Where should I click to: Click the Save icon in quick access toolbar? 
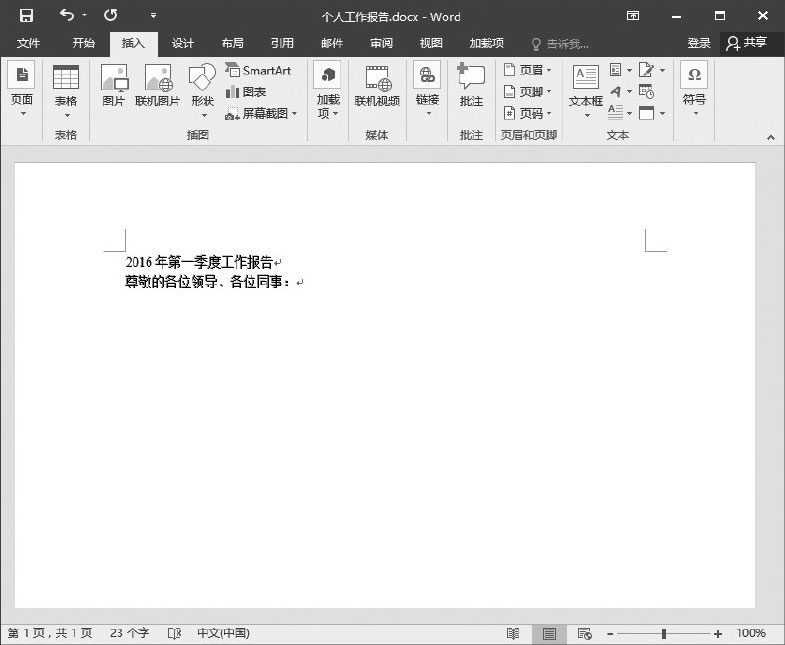pos(26,16)
